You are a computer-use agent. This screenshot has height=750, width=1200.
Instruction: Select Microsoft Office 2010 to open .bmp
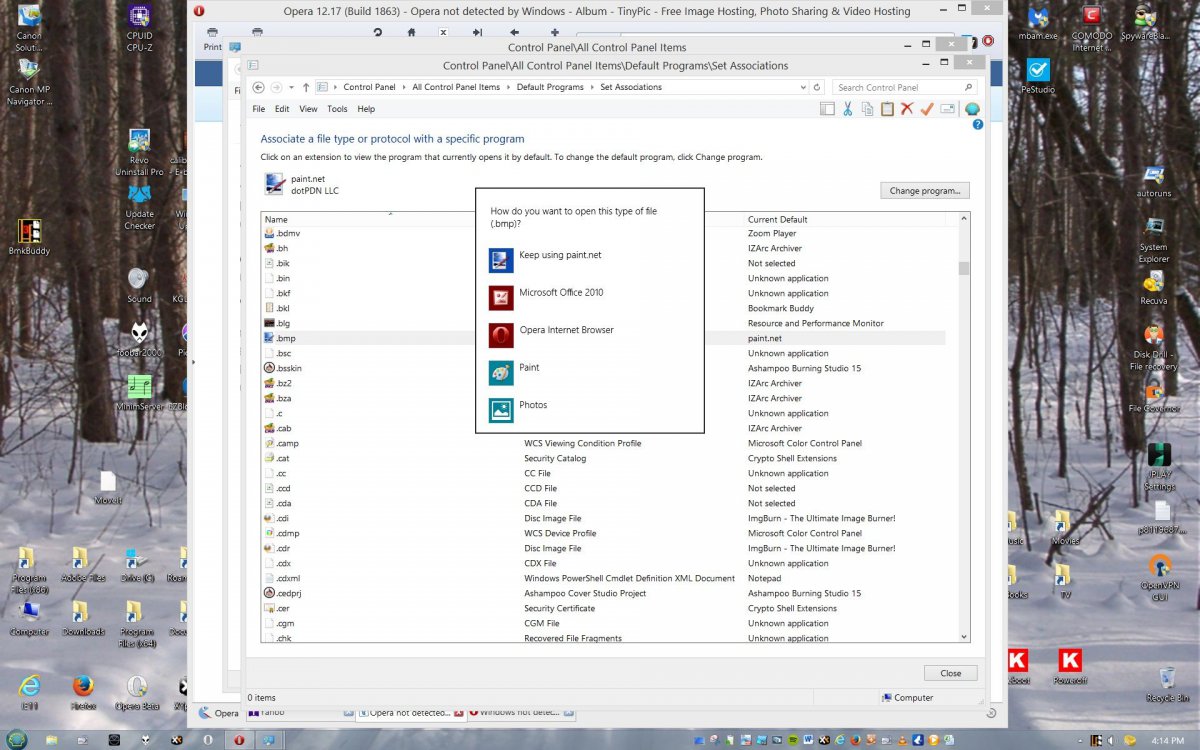point(590,297)
